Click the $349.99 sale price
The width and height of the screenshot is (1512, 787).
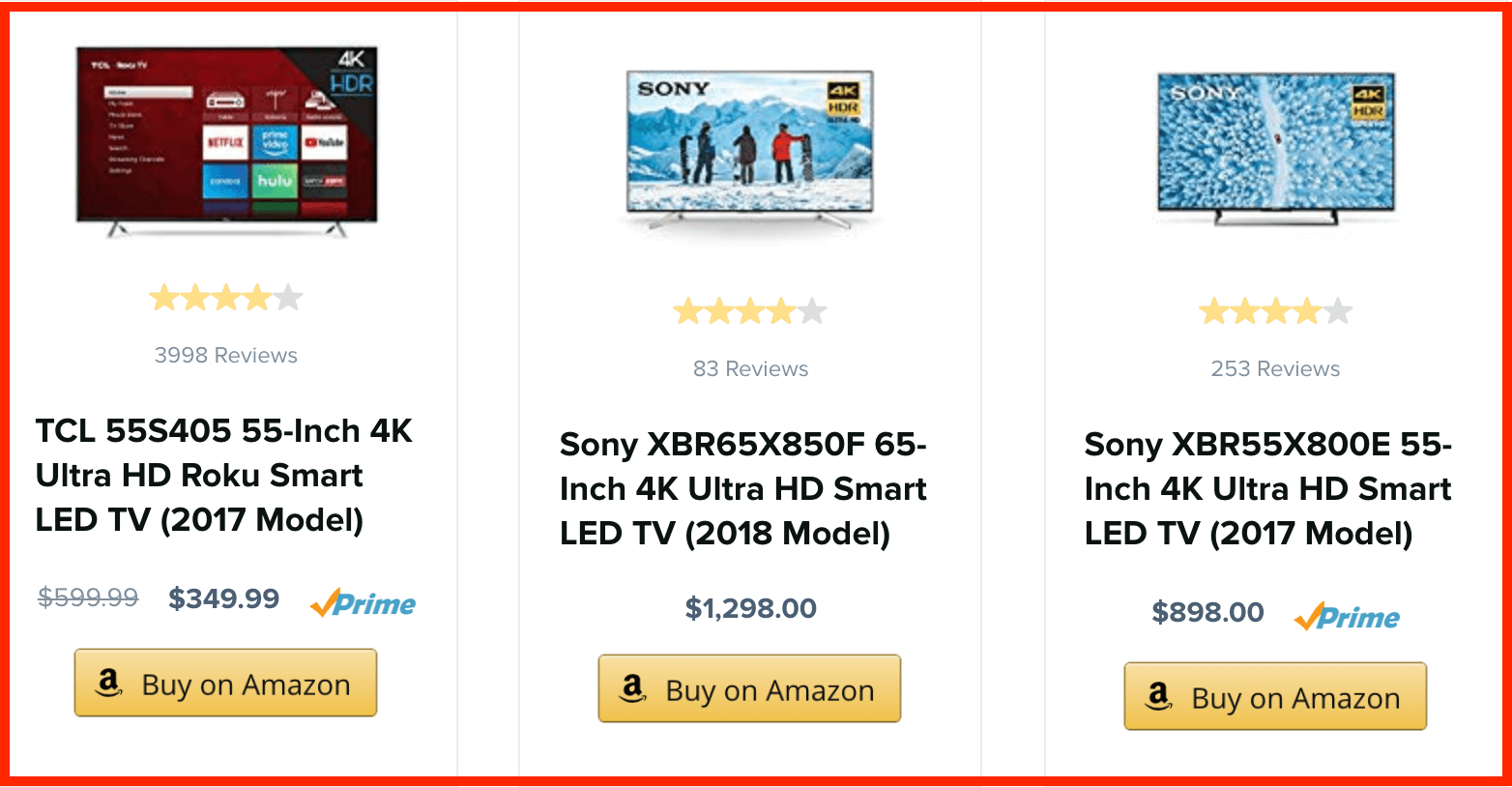pyautogui.click(x=223, y=598)
